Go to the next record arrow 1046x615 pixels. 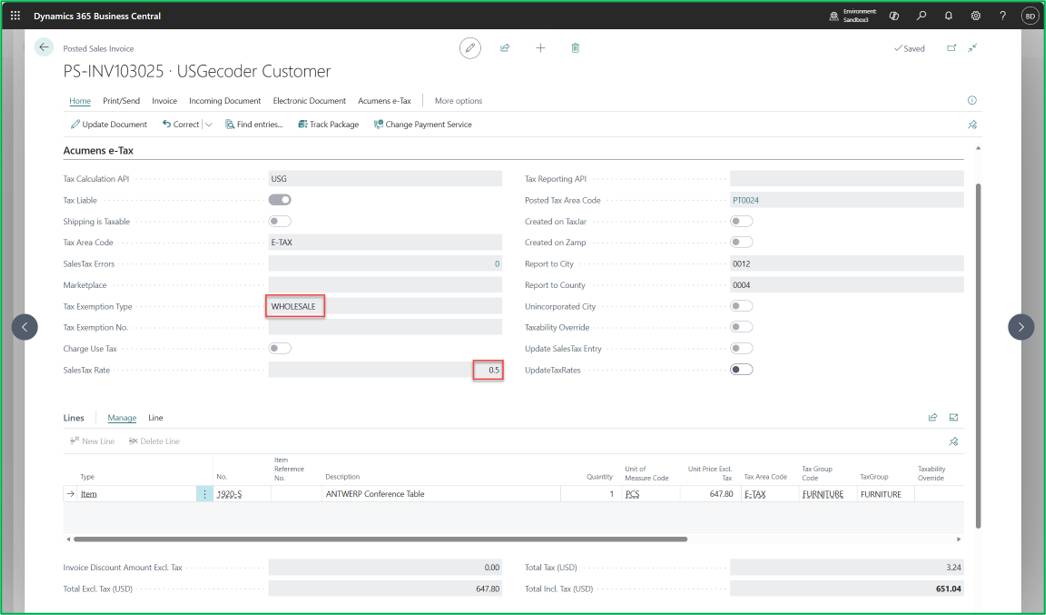(1021, 327)
